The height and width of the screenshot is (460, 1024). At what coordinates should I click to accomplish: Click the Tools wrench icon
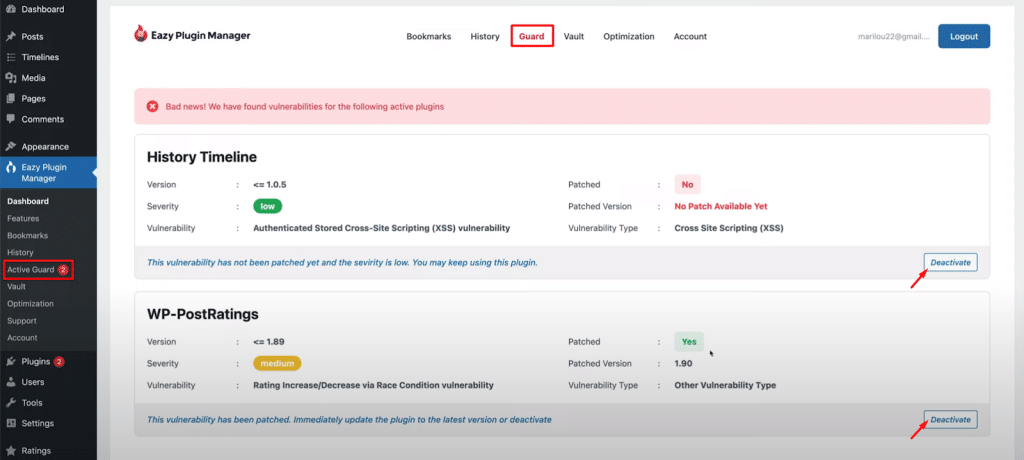tap(10, 402)
